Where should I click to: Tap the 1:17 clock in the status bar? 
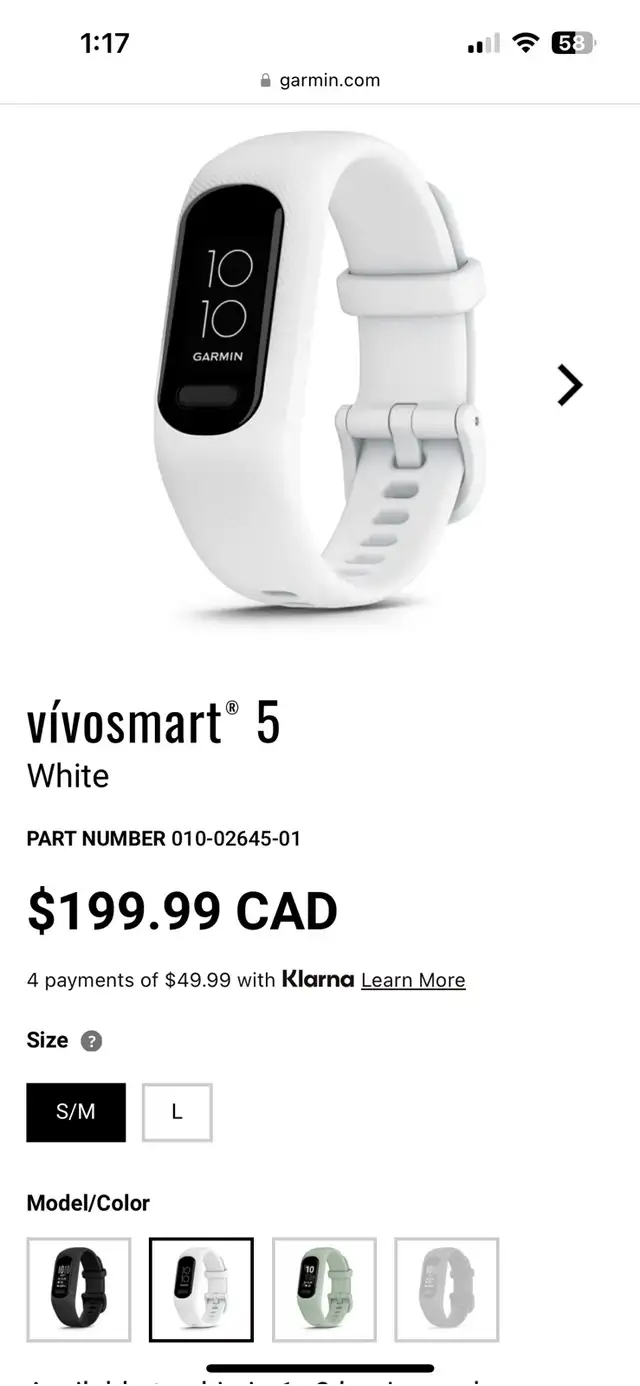click(x=105, y=43)
